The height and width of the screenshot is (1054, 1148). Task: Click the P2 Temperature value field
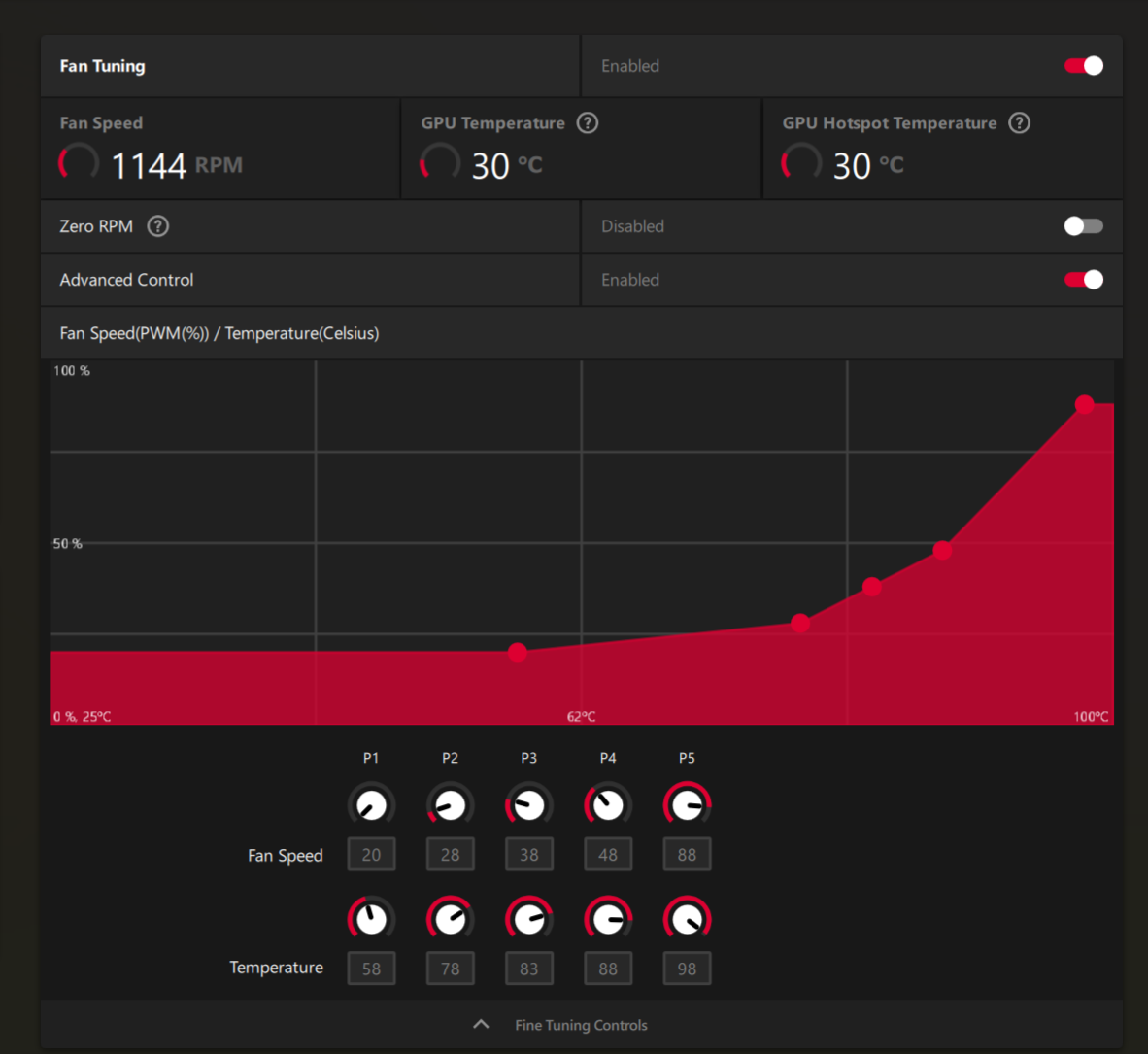click(x=450, y=969)
